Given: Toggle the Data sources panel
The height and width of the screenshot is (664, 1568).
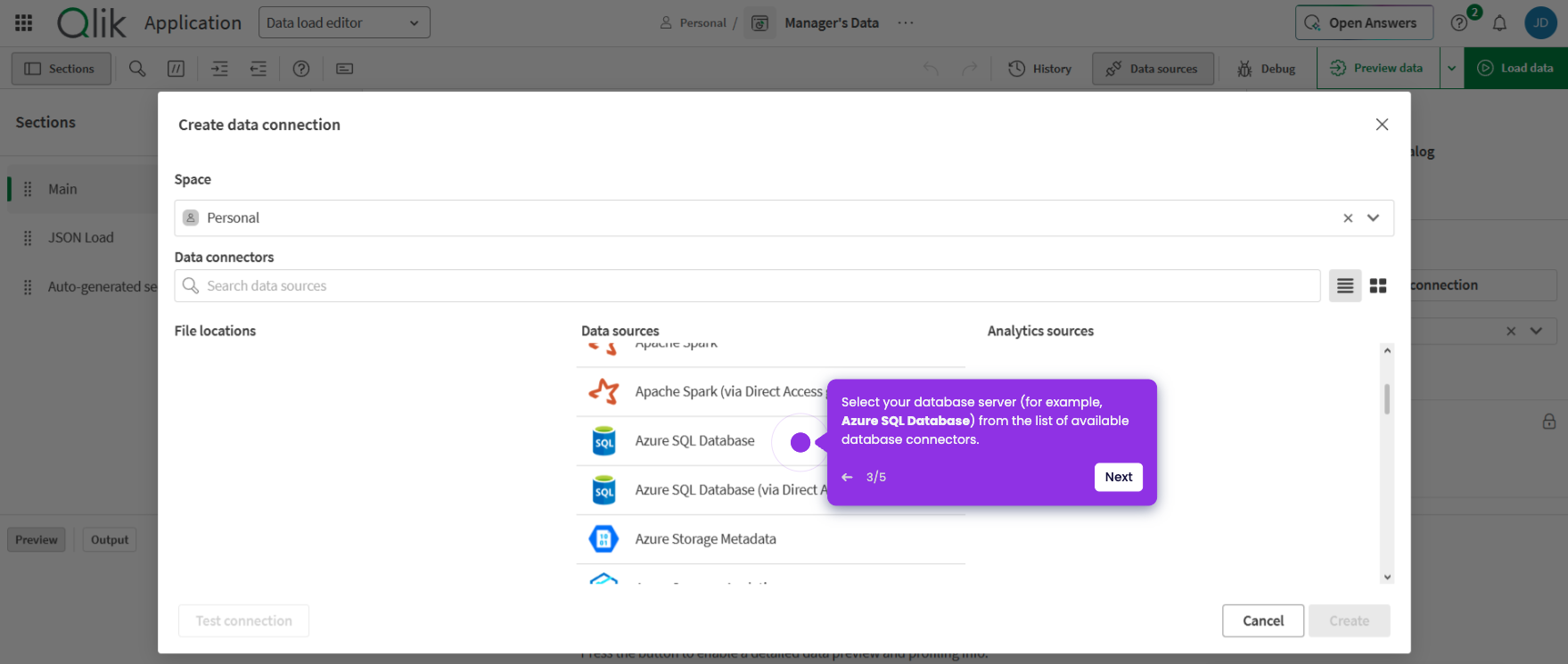Looking at the screenshot, I should (x=1153, y=69).
